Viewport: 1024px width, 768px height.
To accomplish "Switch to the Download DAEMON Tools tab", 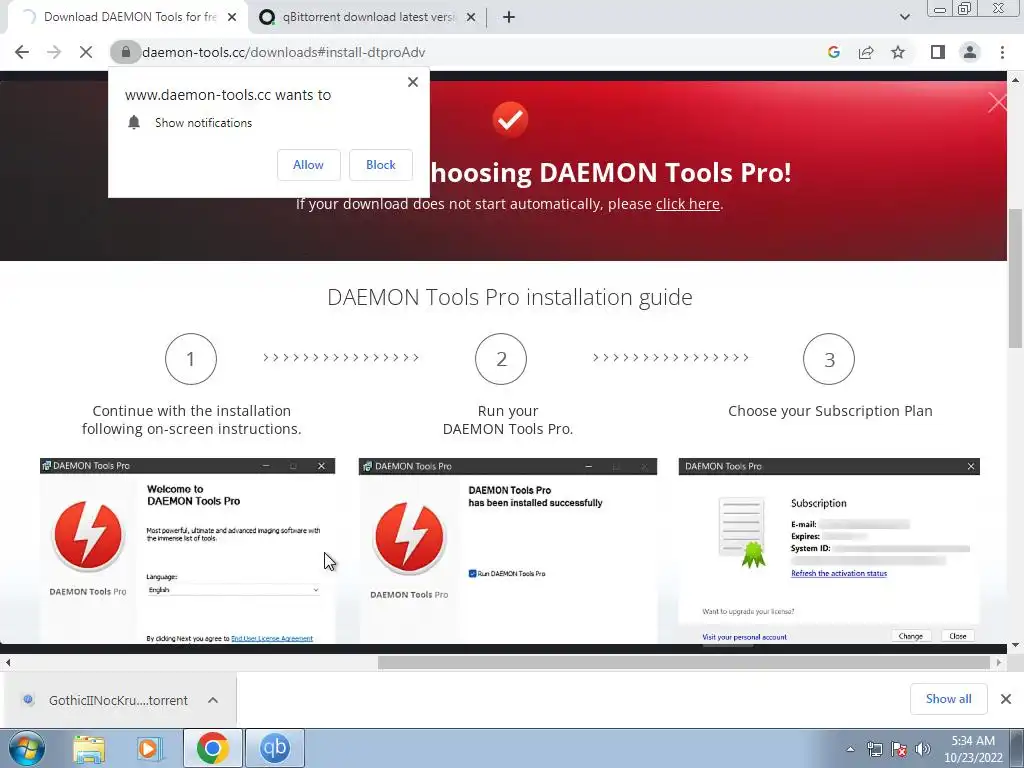I will click(x=127, y=17).
